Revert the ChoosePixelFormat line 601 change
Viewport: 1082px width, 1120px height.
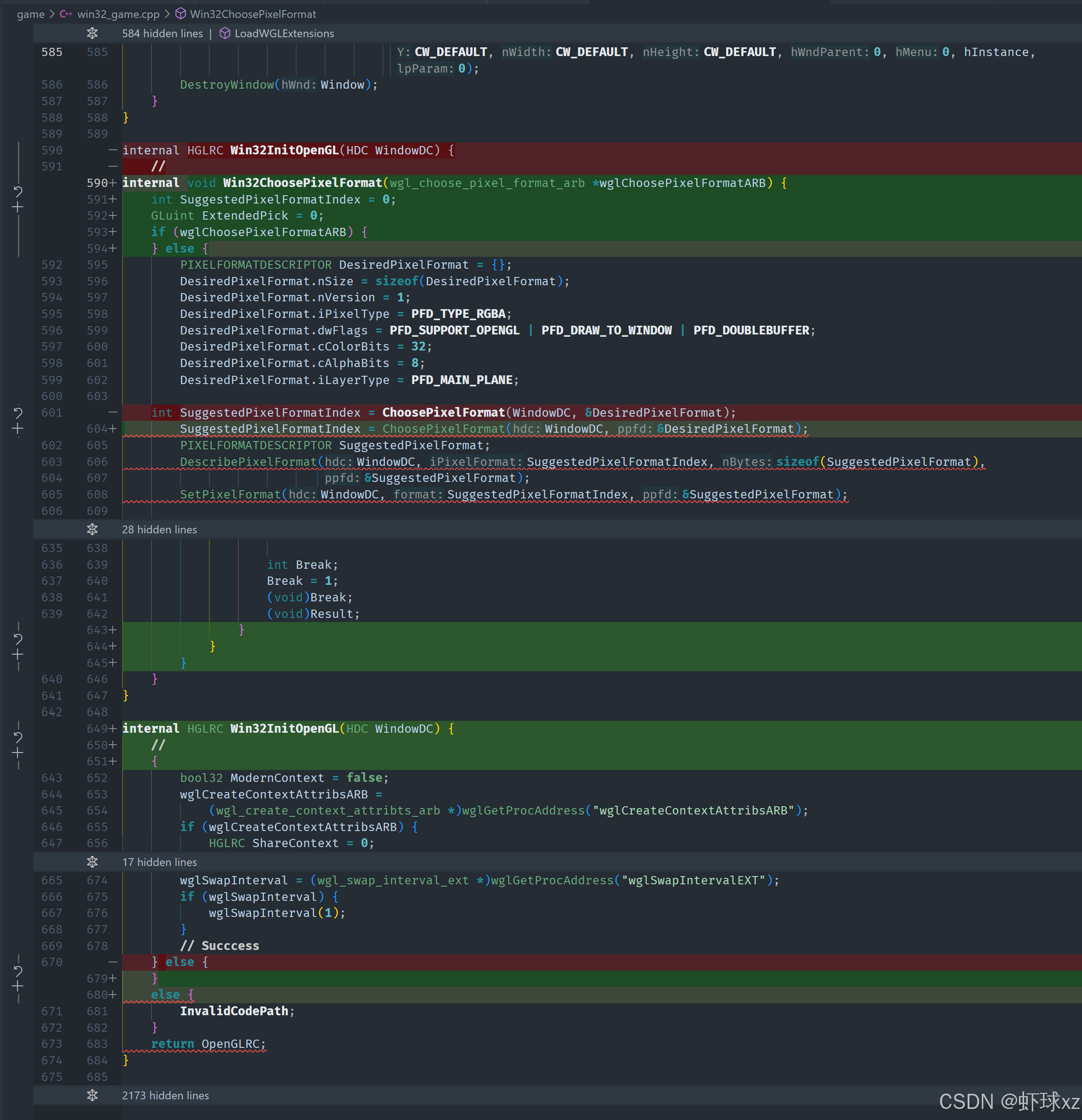(x=18, y=412)
